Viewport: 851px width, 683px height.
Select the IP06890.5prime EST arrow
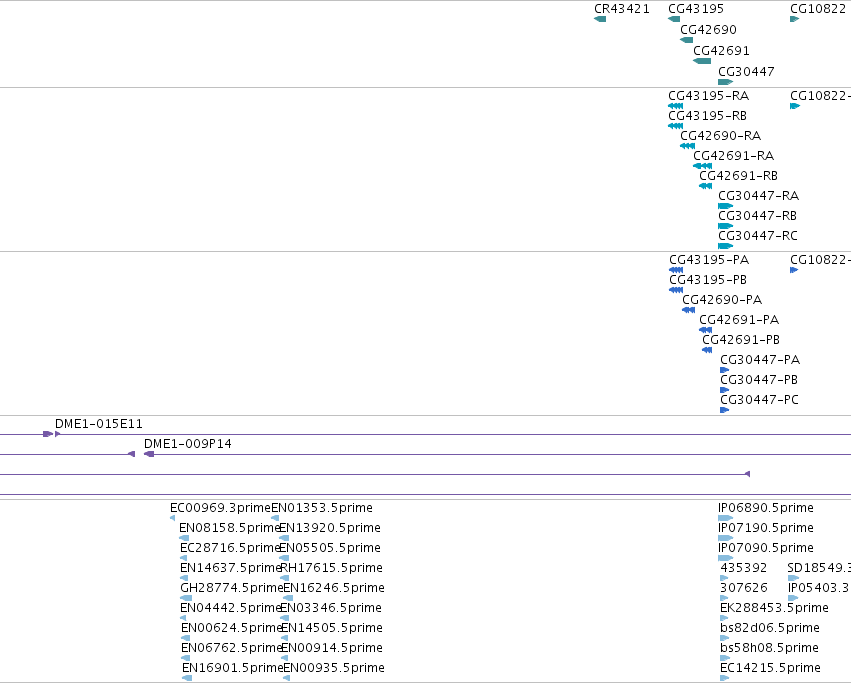[726, 518]
